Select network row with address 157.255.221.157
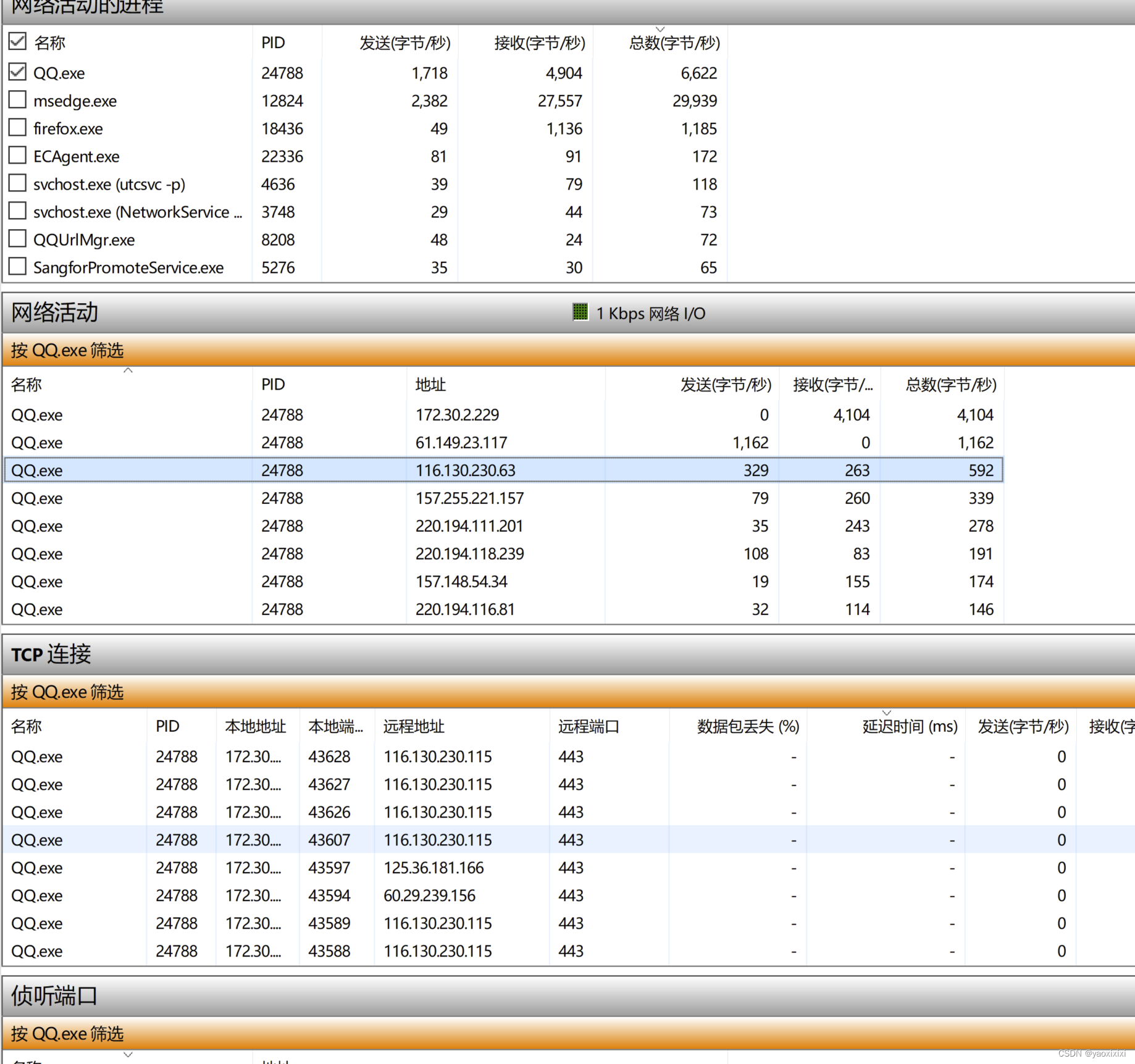This screenshot has width=1135, height=1064. (x=503, y=498)
